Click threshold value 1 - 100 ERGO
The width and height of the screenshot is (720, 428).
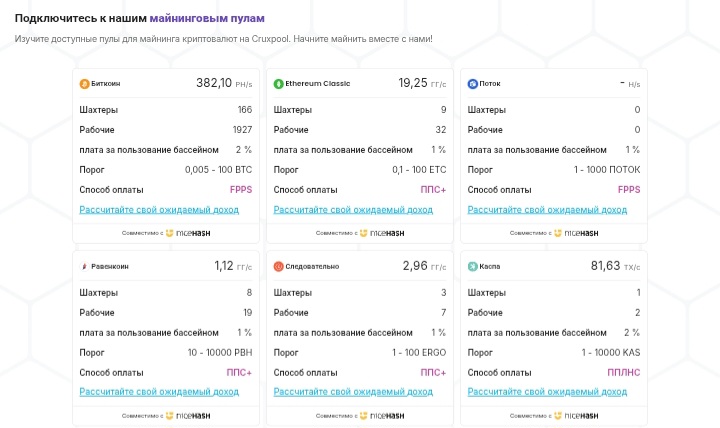[419, 353]
